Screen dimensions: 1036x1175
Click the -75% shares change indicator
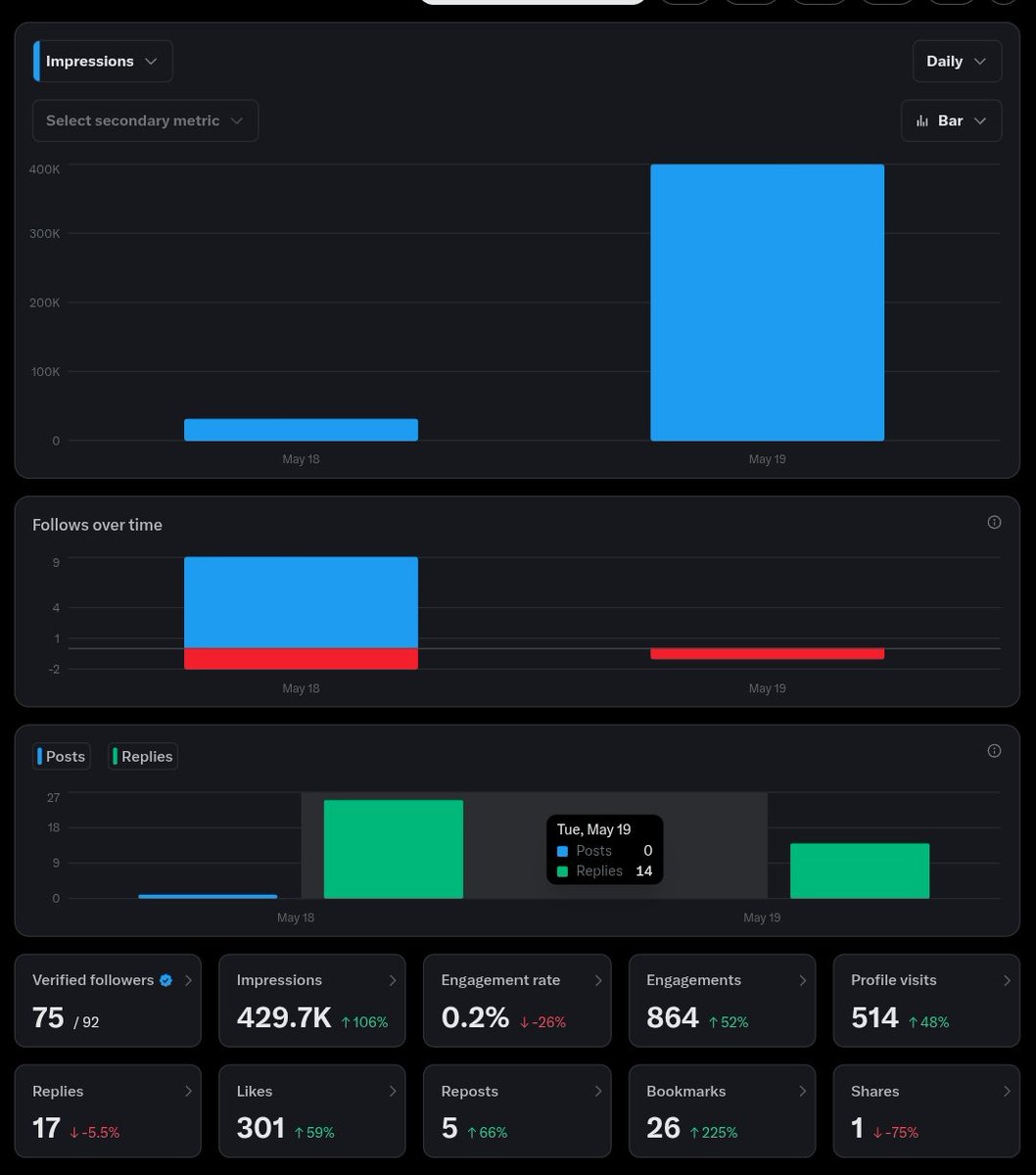(x=895, y=1132)
